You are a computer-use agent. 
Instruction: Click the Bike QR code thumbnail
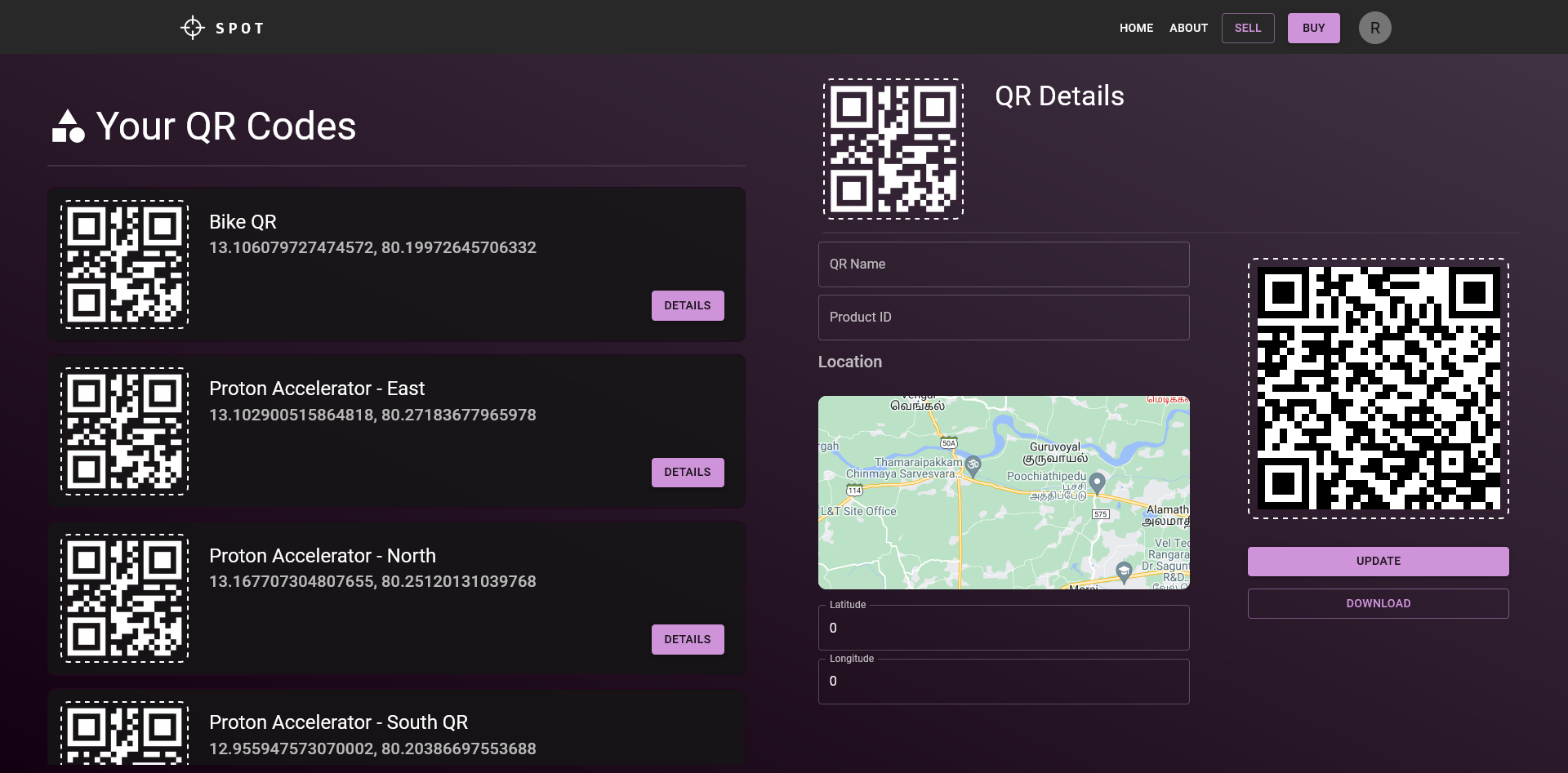125,264
